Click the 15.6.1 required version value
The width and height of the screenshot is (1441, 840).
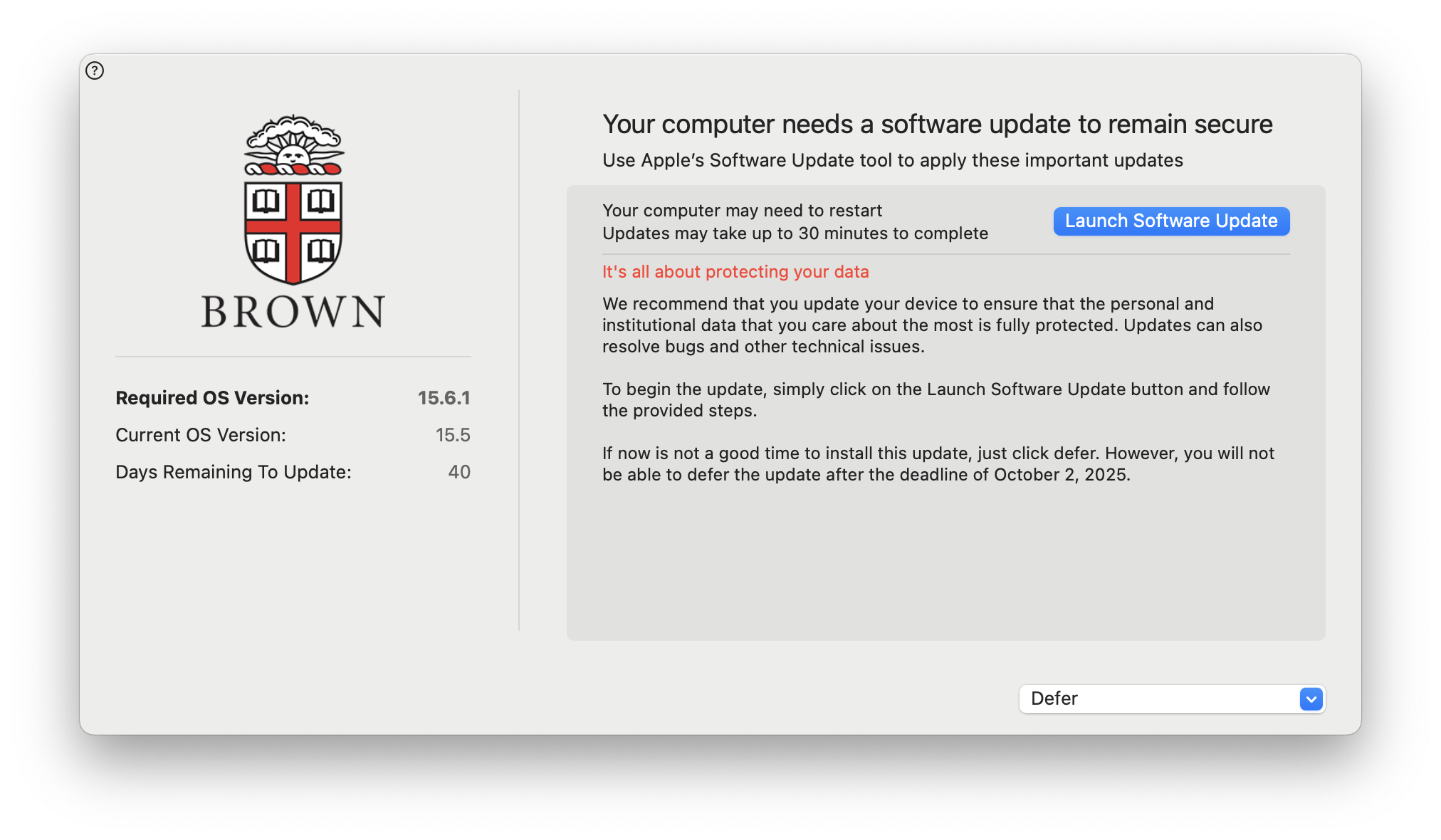click(444, 398)
